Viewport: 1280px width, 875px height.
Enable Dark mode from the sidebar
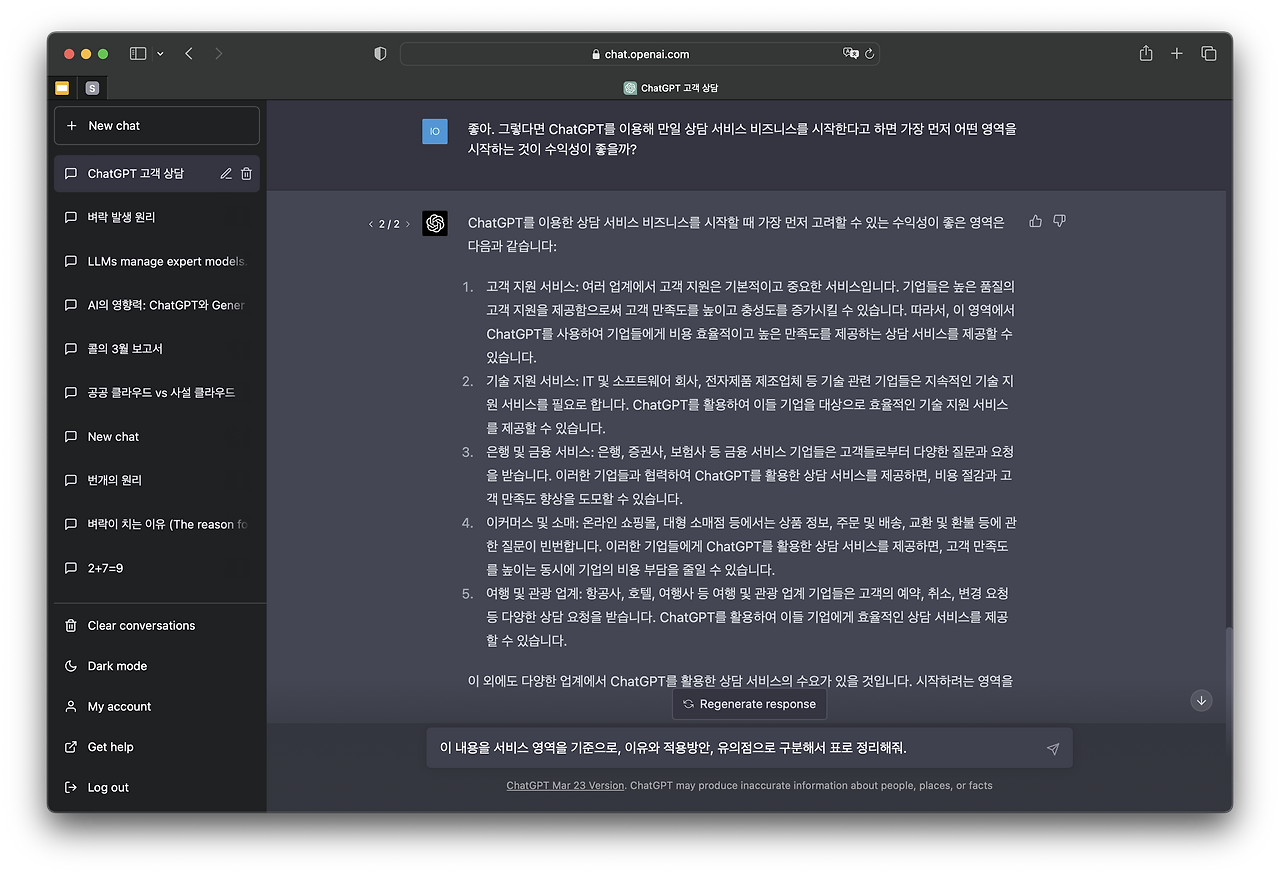(x=116, y=665)
